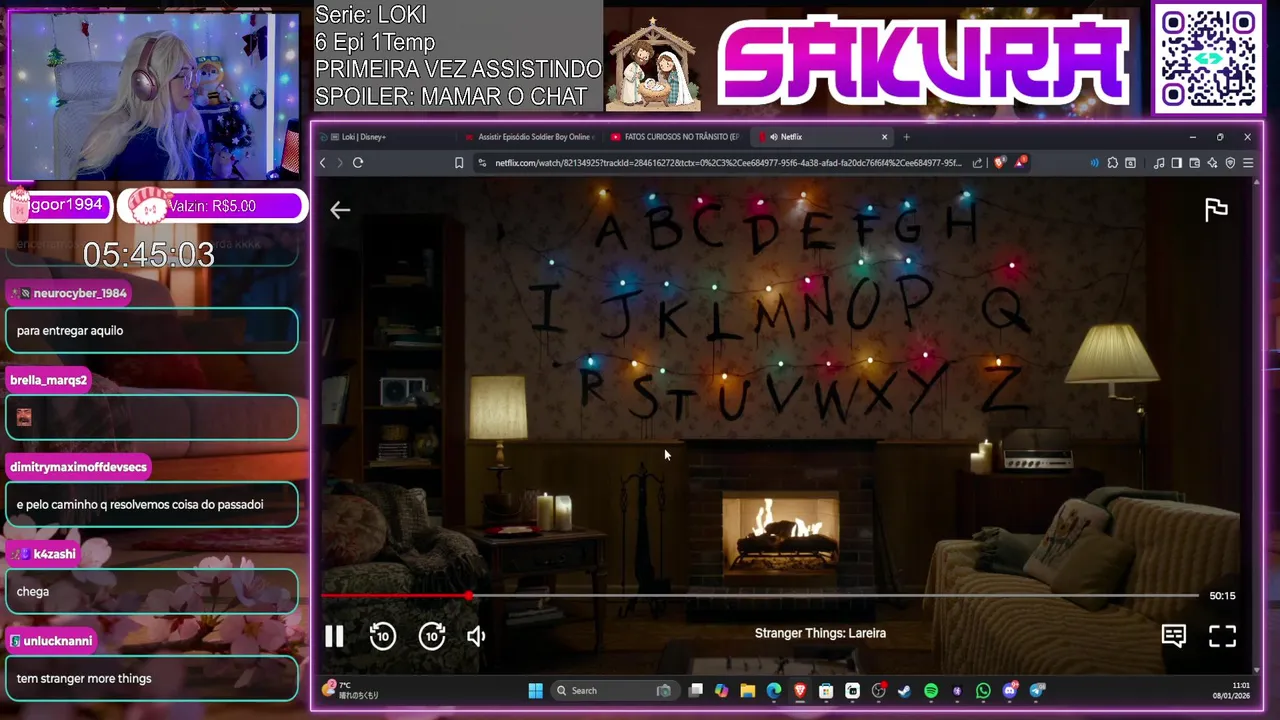Launch Microsoft Edge from the taskbar
Image resolution: width=1280 pixels, height=720 pixels.
click(x=774, y=691)
